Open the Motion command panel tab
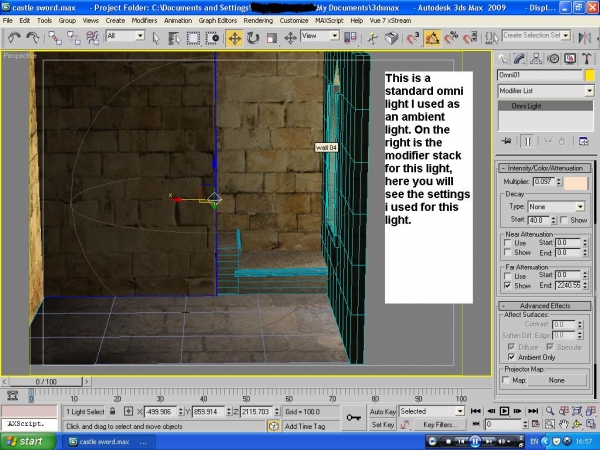The width and height of the screenshot is (600, 450). point(553,59)
